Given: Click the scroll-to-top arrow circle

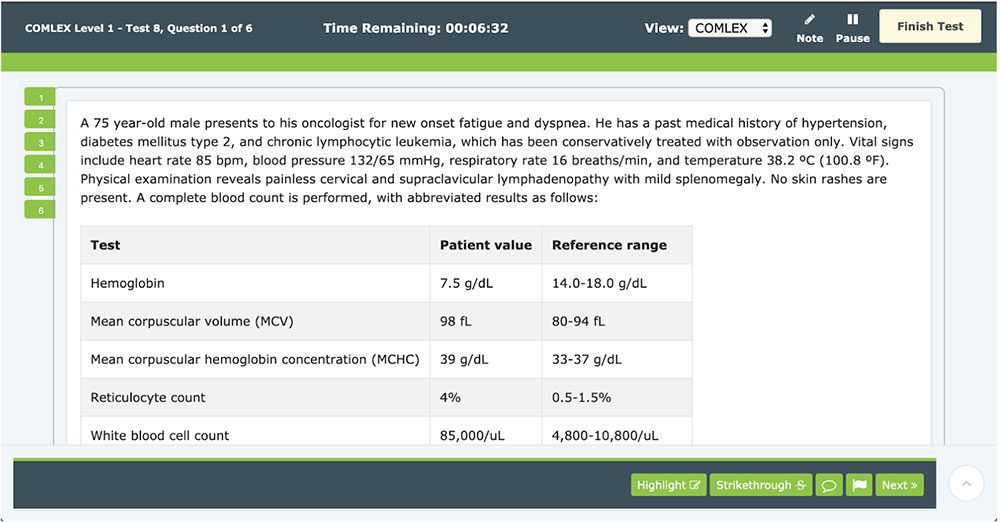Looking at the screenshot, I should tap(966, 484).
